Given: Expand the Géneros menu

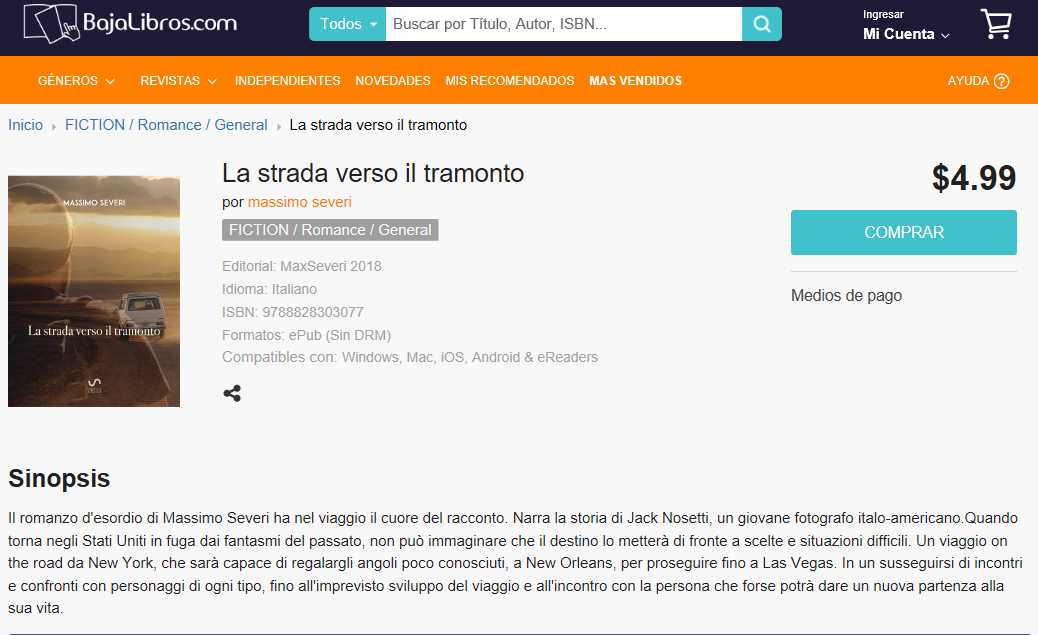Looking at the screenshot, I should 76,81.
